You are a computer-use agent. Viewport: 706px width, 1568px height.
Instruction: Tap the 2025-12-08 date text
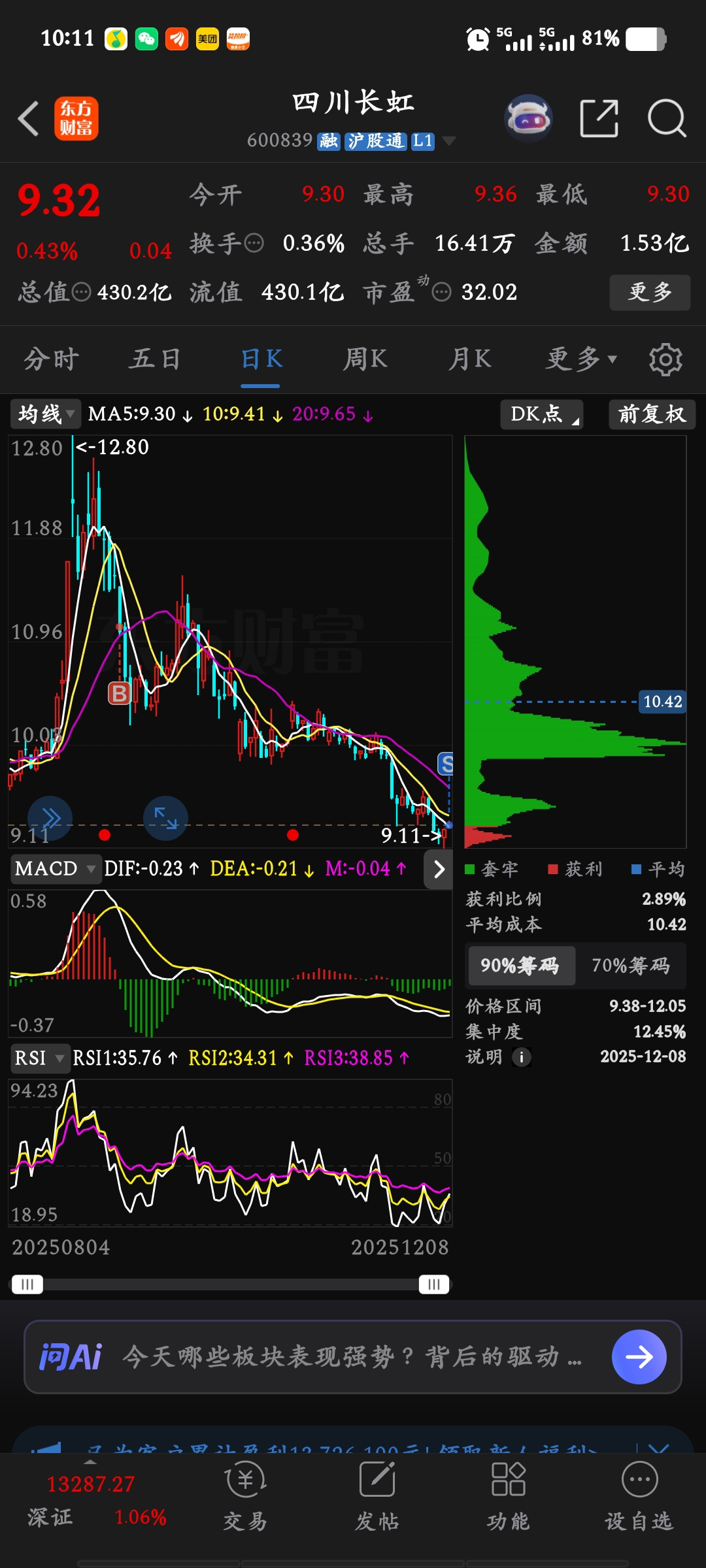(x=643, y=1056)
